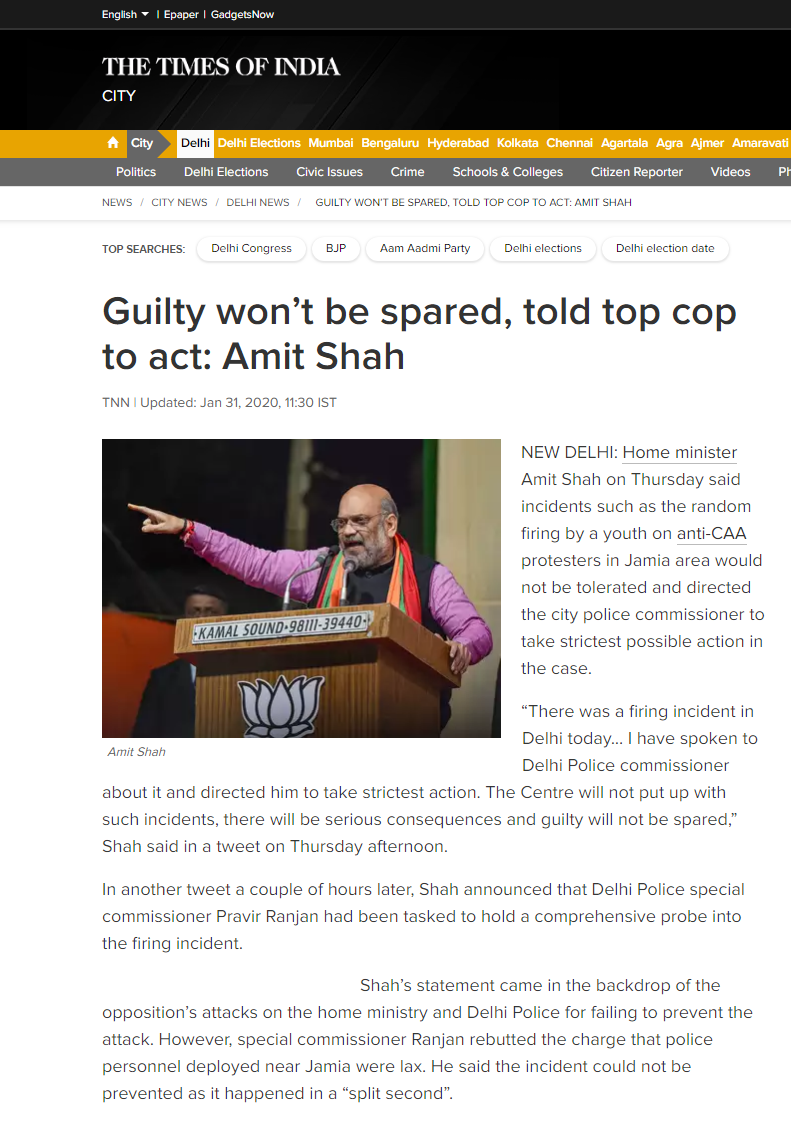Select Citizen Reporter from the submenu
Screen dimensions: 791x1130
click(636, 172)
